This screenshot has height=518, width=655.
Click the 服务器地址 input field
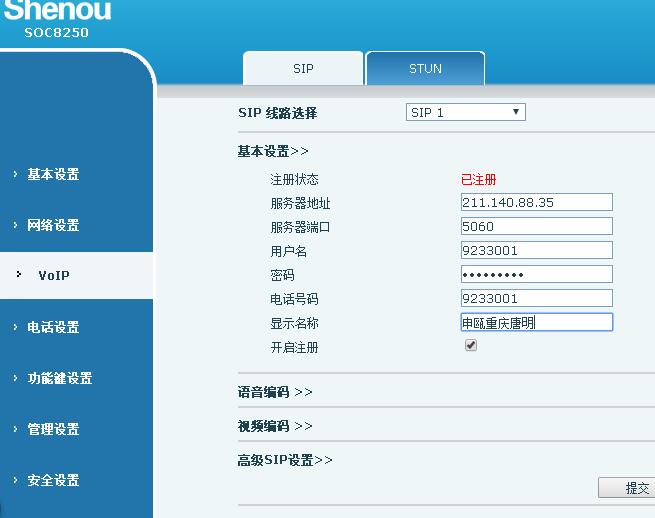coord(536,202)
